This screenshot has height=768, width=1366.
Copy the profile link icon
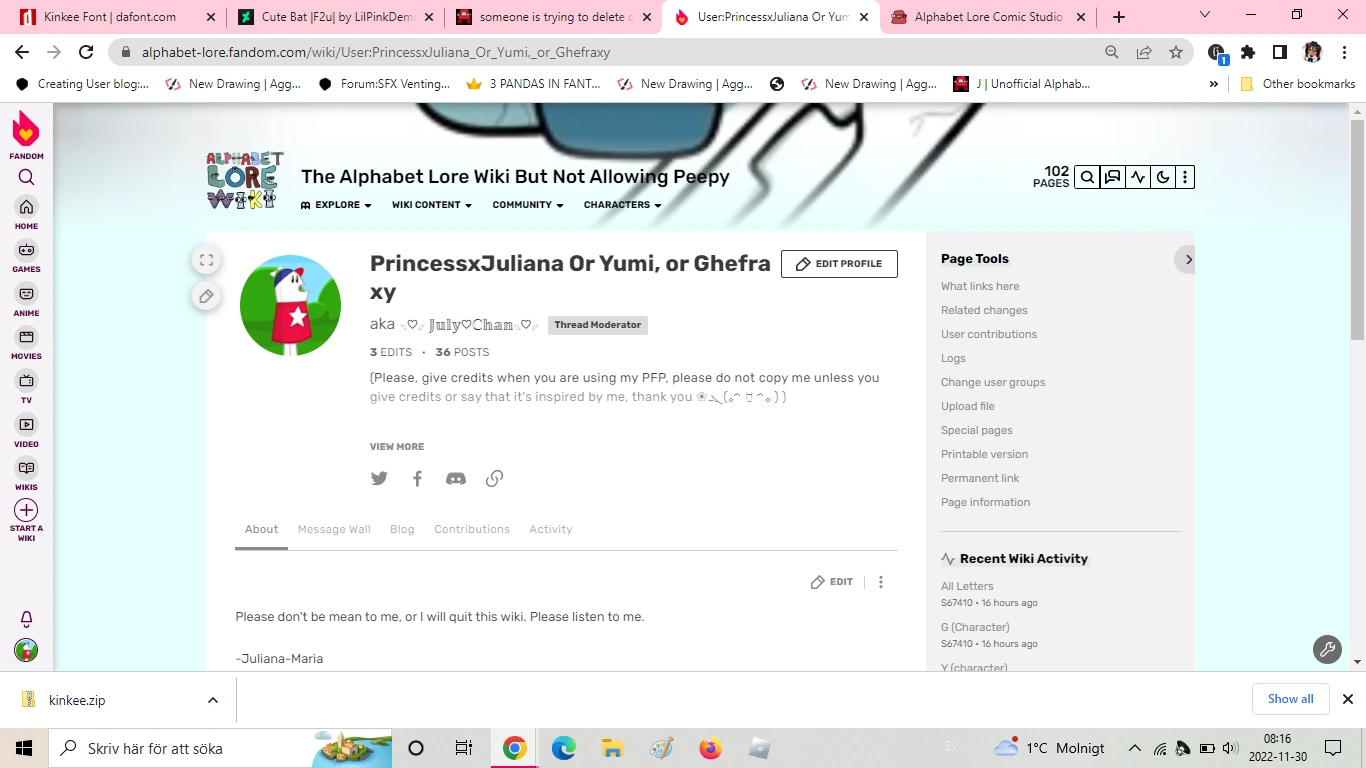click(494, 478)
